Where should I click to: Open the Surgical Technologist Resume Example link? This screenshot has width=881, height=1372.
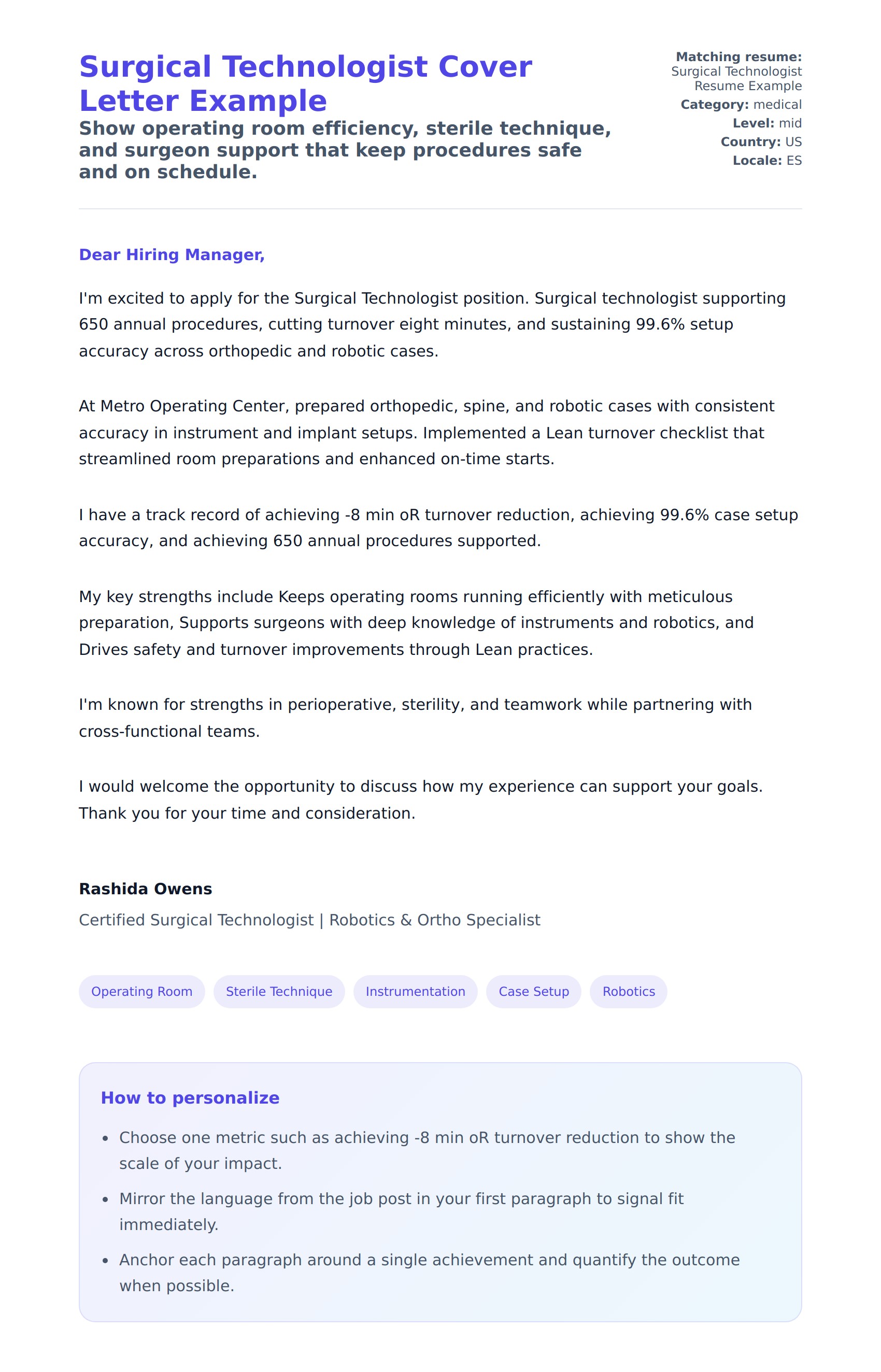(x=736, y=78)
